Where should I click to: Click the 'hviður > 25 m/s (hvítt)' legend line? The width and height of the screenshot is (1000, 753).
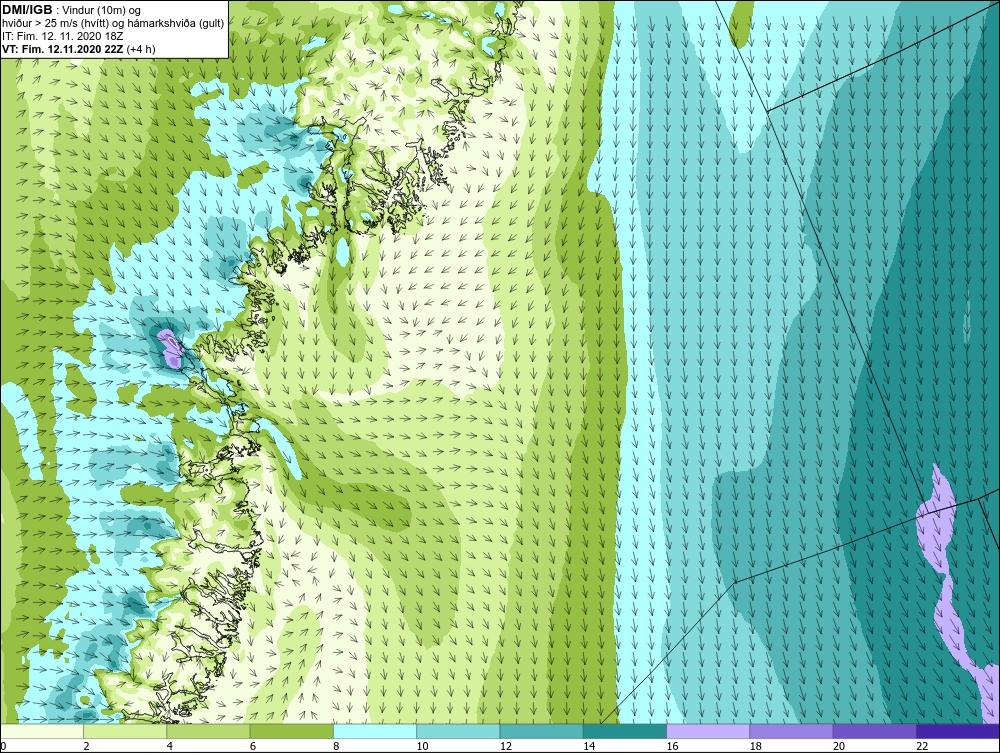[114, 24]
